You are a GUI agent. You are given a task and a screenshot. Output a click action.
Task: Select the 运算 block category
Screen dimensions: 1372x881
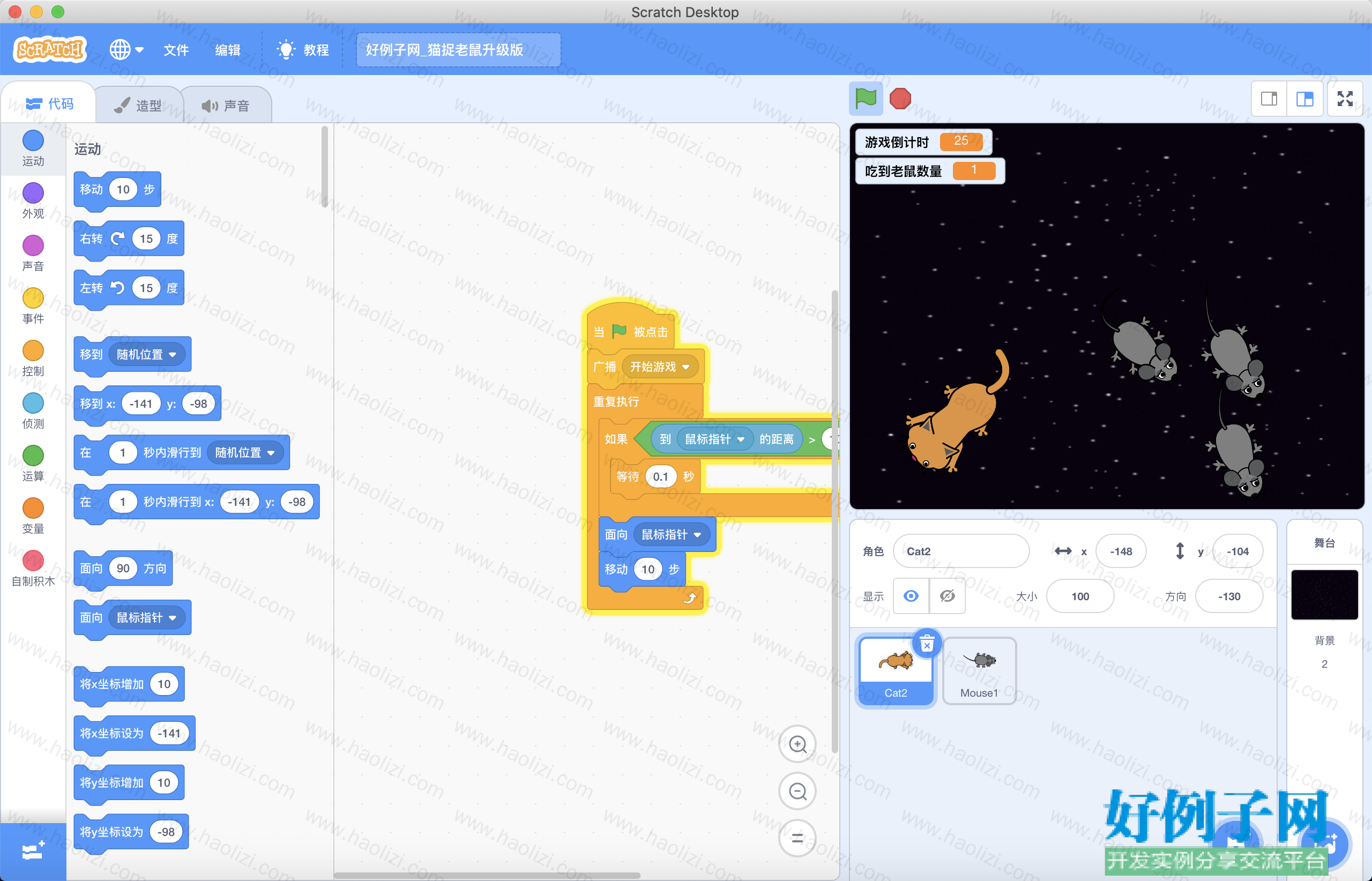click(33, 464)
